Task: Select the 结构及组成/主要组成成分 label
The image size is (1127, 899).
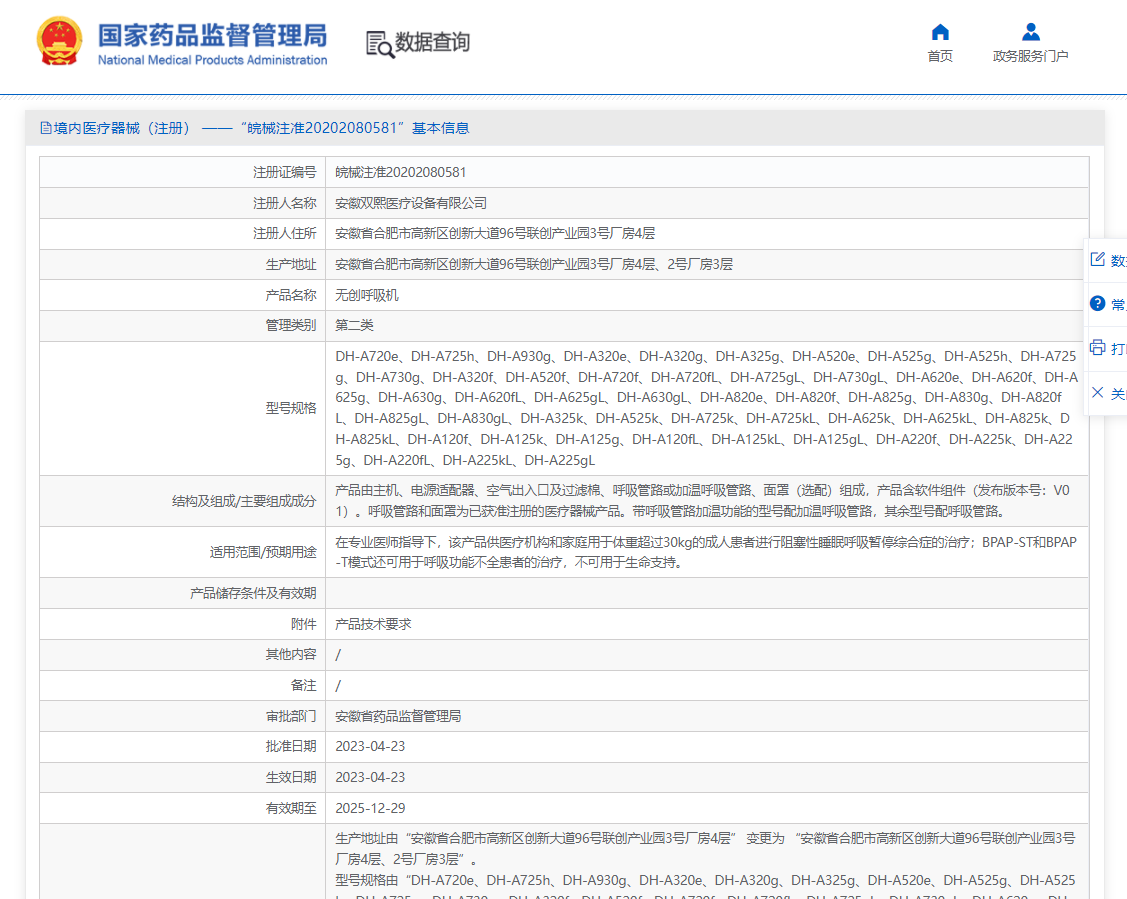Action: pyautogui.click(x=244, y=501)
